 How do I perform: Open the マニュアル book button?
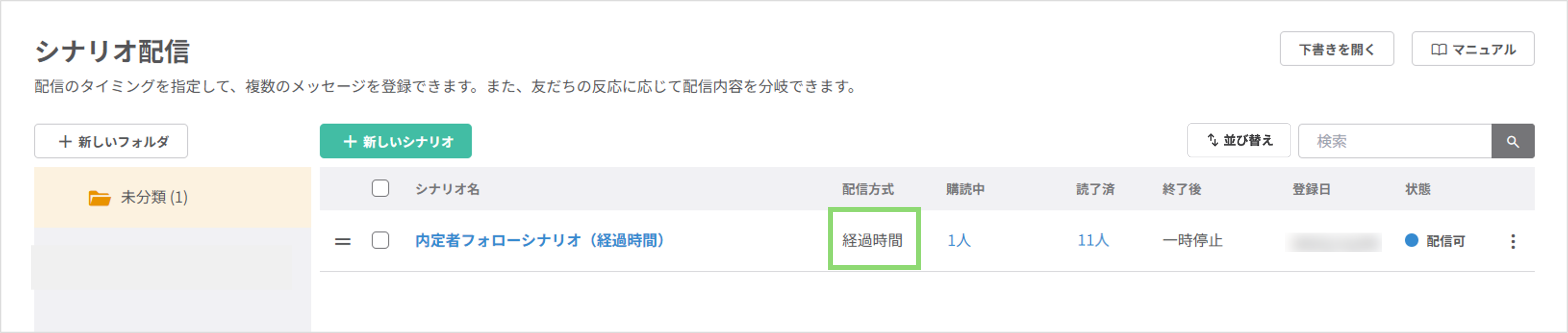click(x=1472, y=50)
